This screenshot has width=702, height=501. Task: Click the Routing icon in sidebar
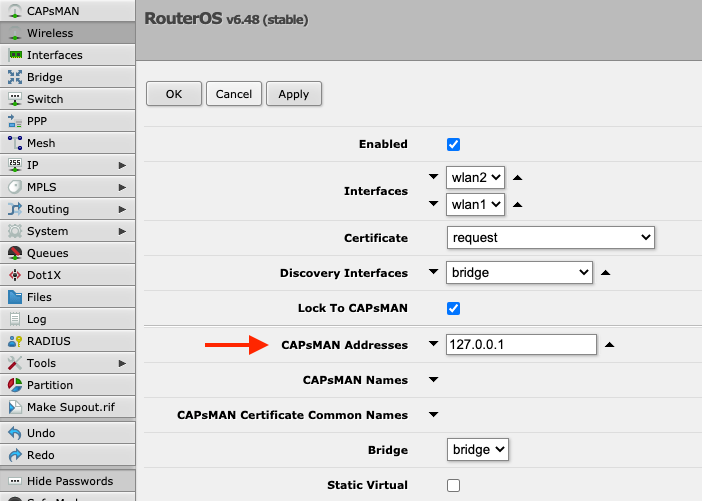click(15, 209)
